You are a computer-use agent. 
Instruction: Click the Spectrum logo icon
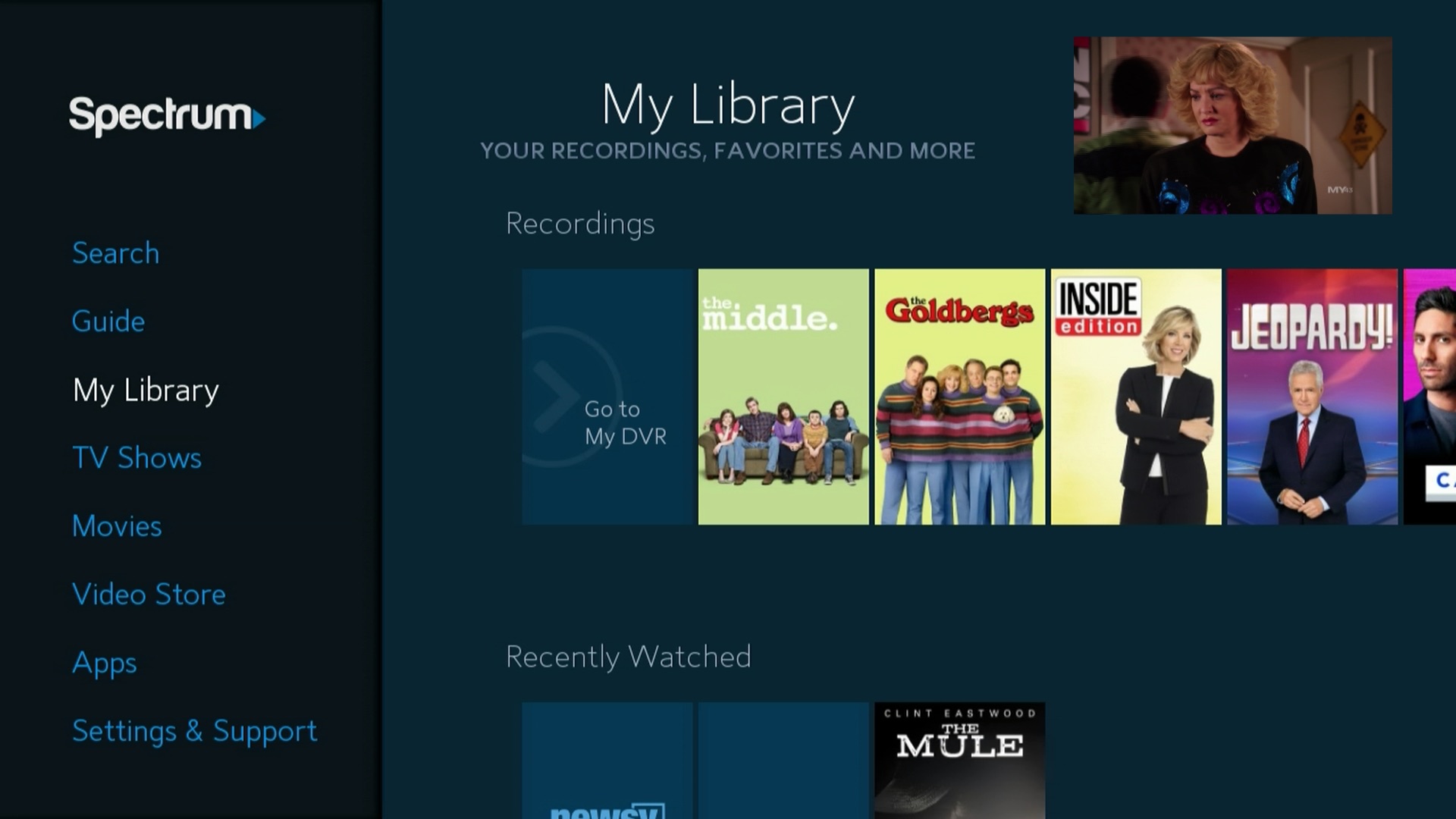[170, 116]
